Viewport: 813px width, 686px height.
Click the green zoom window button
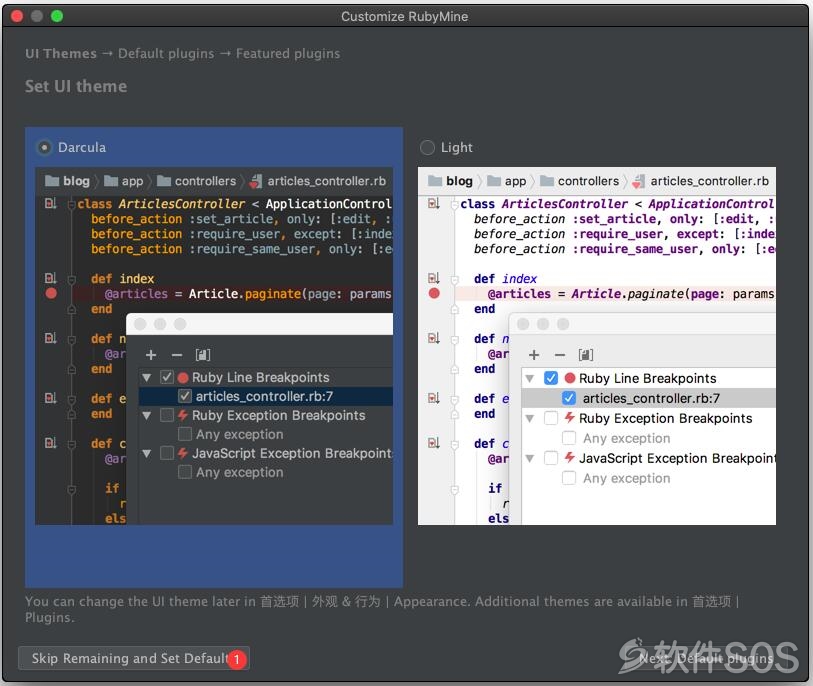(x=57, y=16)
